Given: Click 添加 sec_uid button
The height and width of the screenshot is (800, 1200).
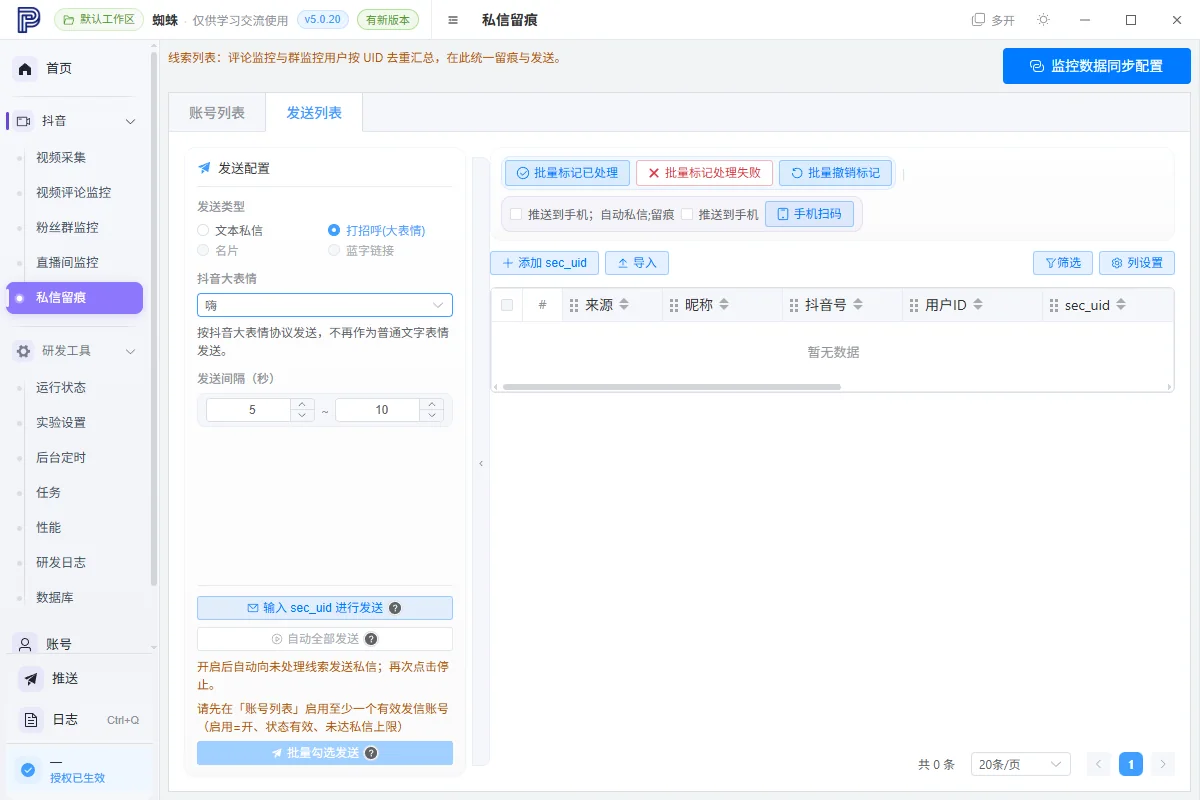Looking at the screenshot, I should [544, 263].
